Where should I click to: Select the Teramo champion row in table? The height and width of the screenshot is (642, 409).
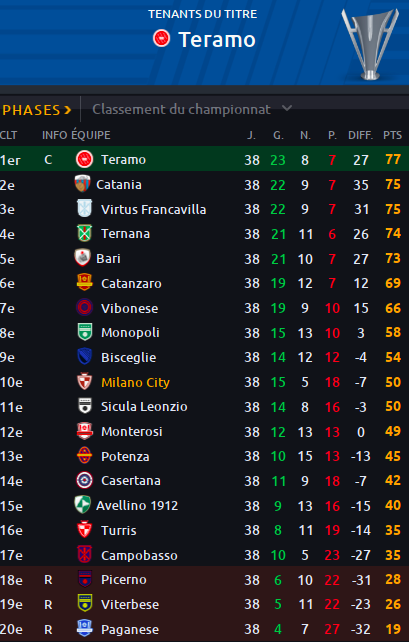[204, 159]
